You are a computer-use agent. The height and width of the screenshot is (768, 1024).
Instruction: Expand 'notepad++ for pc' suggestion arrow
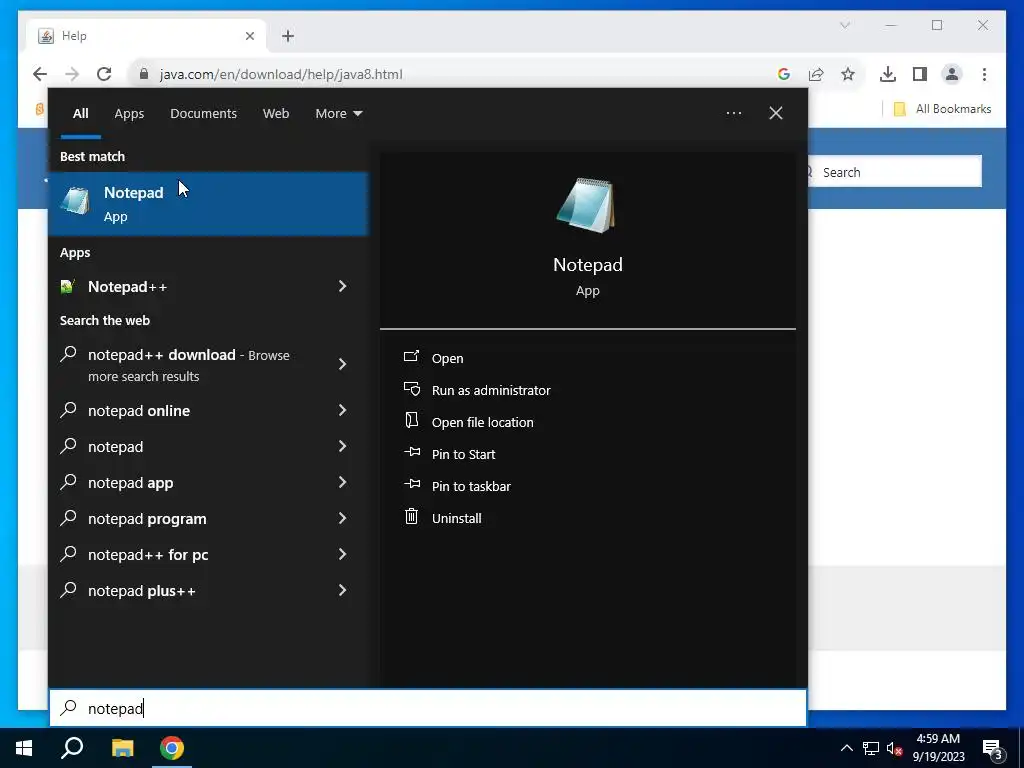tap(342, 554)
